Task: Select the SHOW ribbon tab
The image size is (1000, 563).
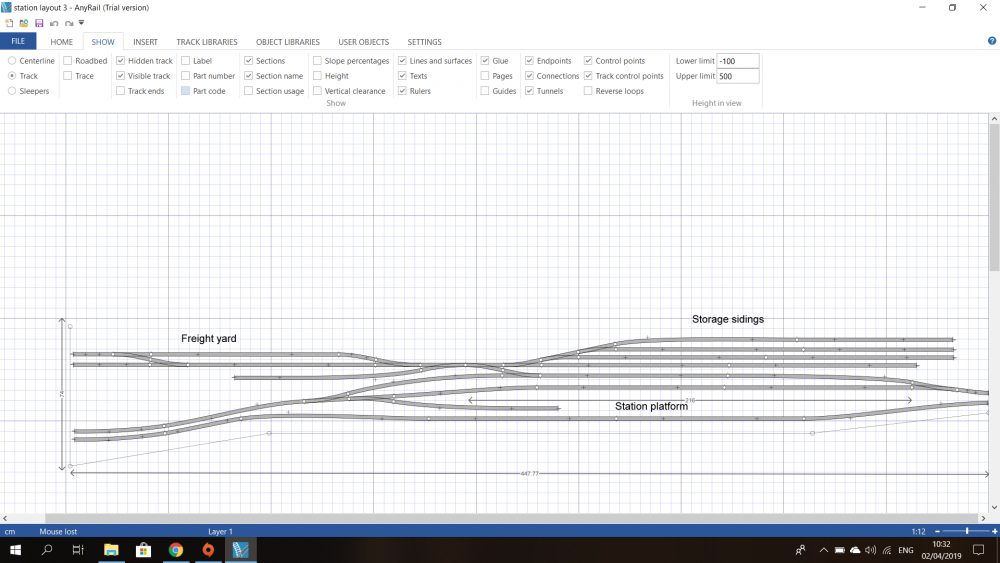Action: coord(103,42)
